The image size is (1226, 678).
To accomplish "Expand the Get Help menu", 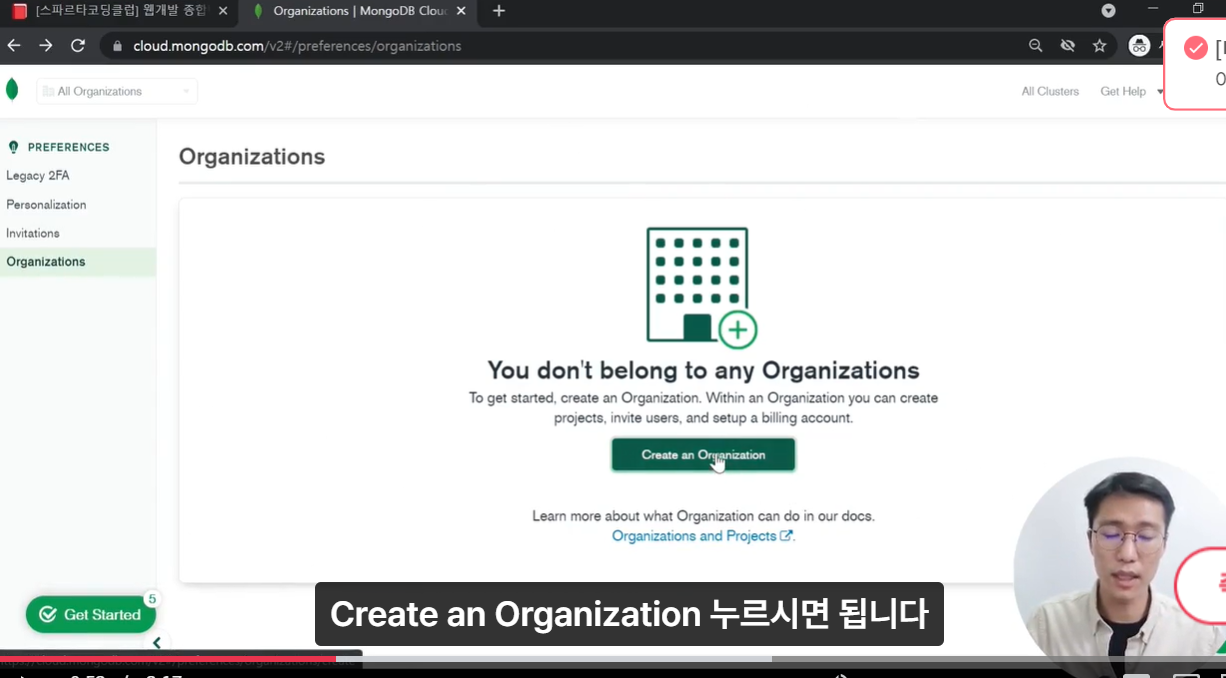I will [x=1132, y=91].
